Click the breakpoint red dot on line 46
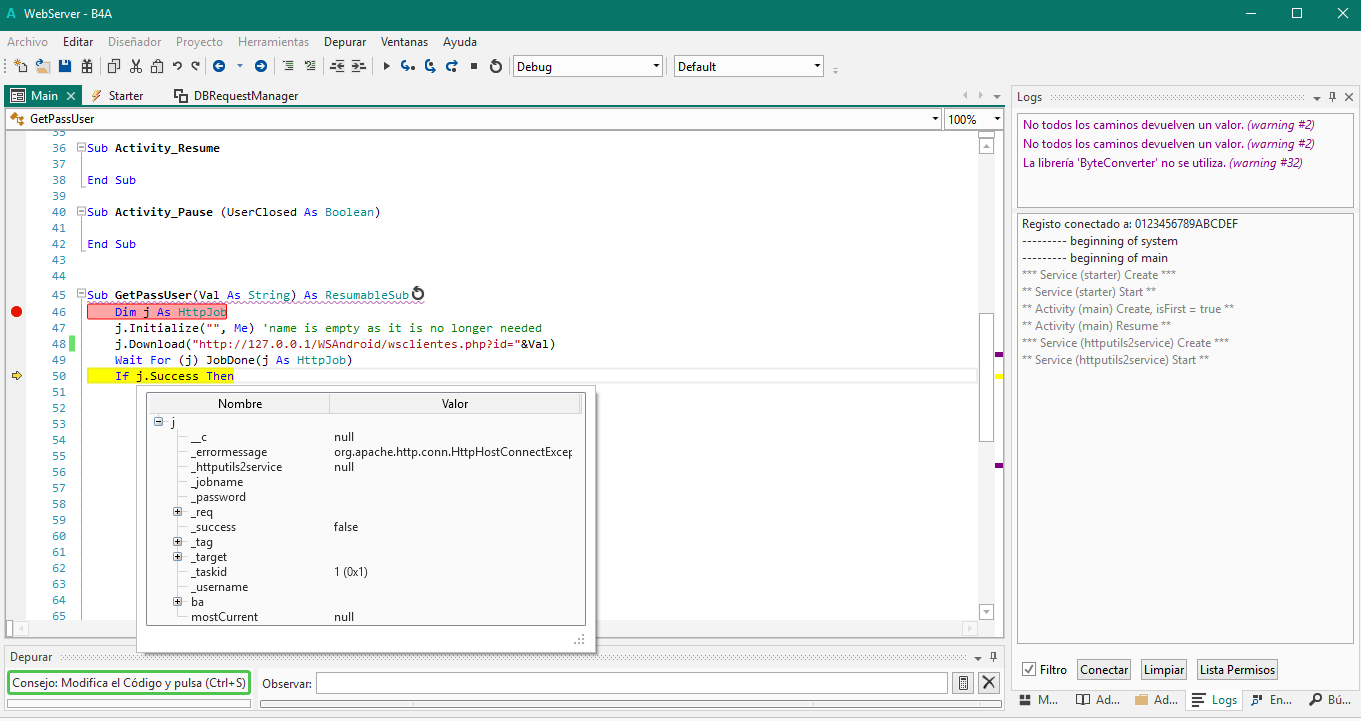The width and height of the screenshot is (1361, 721). pos(16,312)
